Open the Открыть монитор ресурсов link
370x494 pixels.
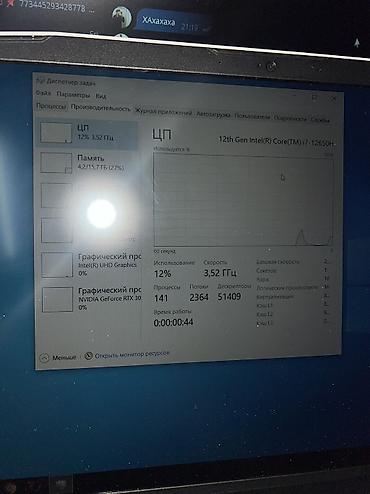(x=127, y=355)
